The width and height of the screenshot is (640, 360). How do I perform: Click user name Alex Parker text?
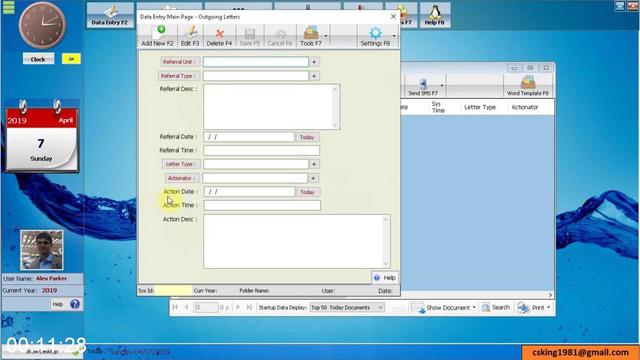[x=51, y=278]
